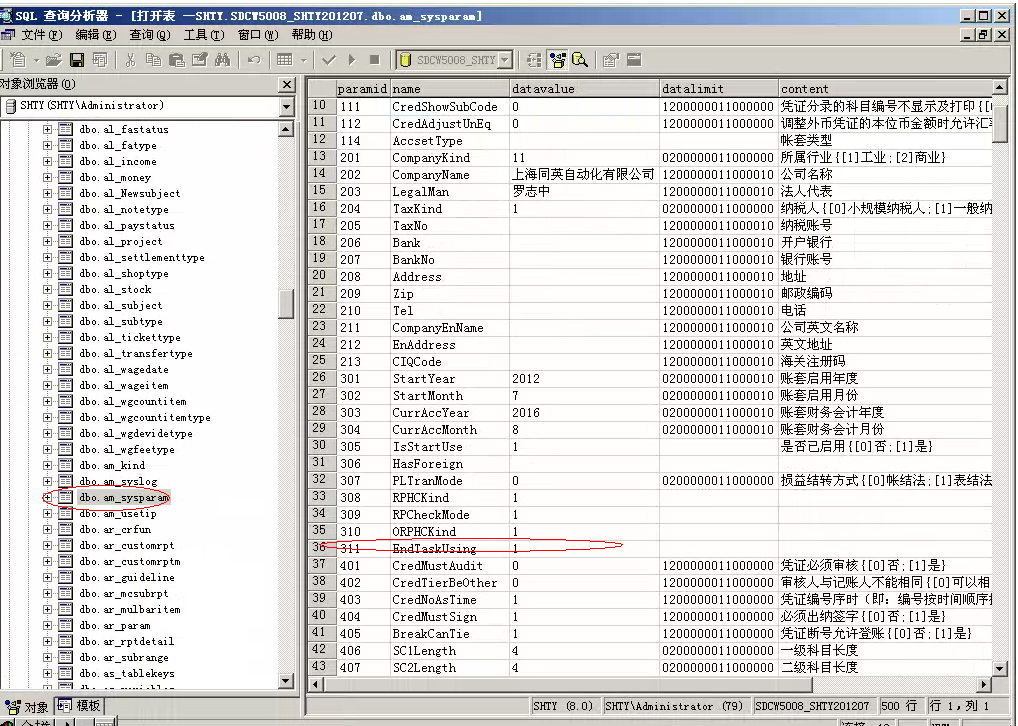Click the Undo arrow icon
The image size is (1018, 726).
(x=253, y=60)
